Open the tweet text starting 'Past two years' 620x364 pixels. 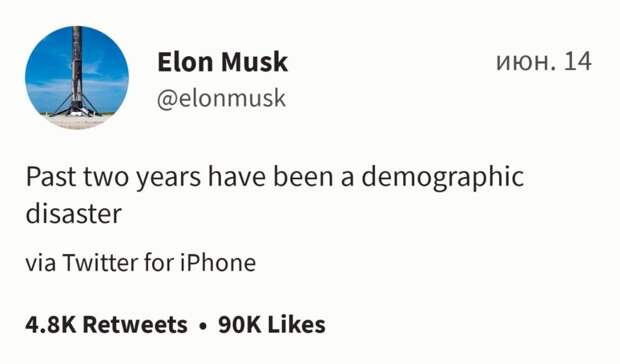(275, 195)
